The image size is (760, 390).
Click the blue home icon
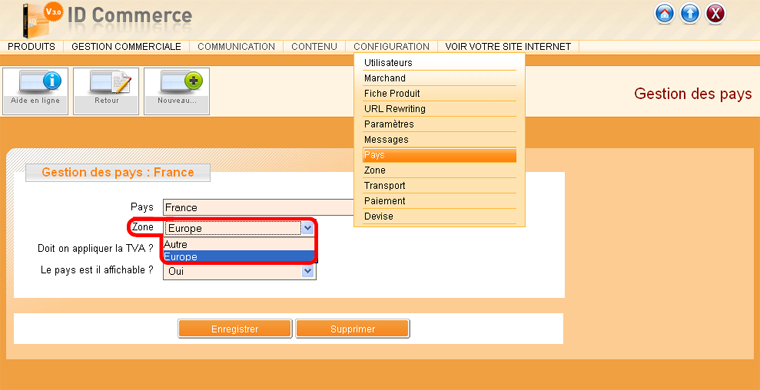pyautogui.click(x=665, y=14)
